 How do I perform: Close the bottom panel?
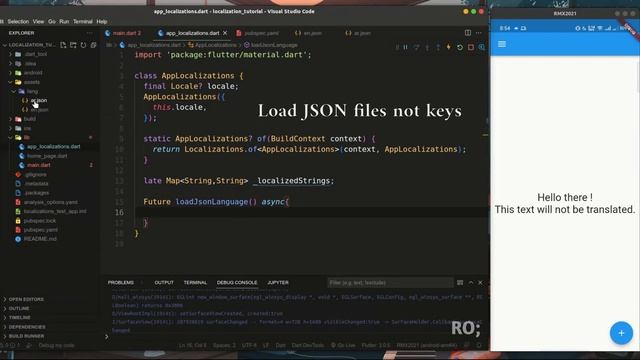[x=480, y=282]
